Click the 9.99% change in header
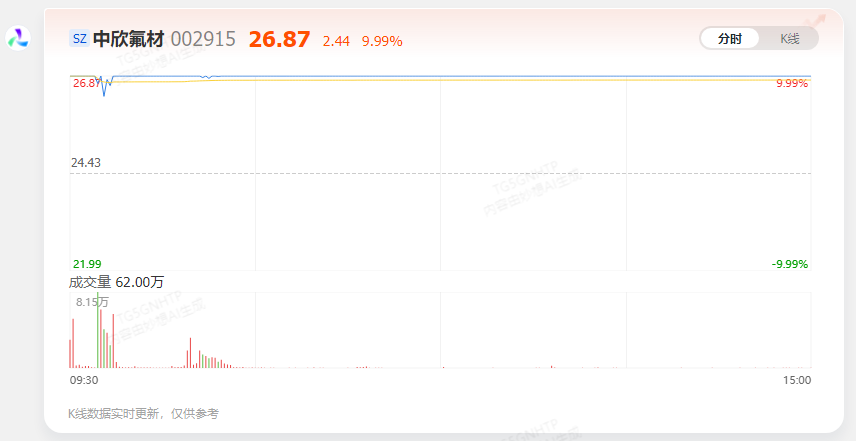The width and height of the screenshot is (856, 441). point(382,41)
